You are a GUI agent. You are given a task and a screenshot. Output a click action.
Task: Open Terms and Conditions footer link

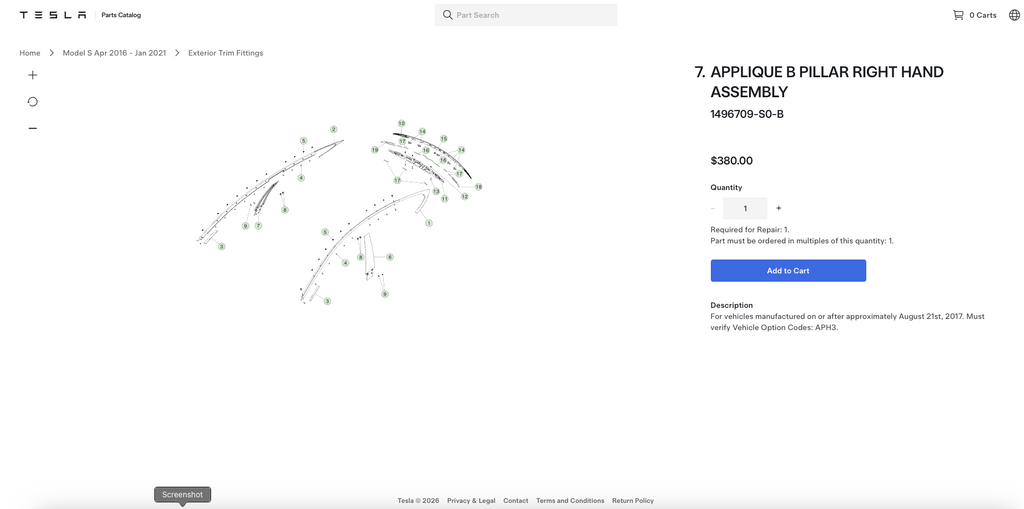[570, 501]
